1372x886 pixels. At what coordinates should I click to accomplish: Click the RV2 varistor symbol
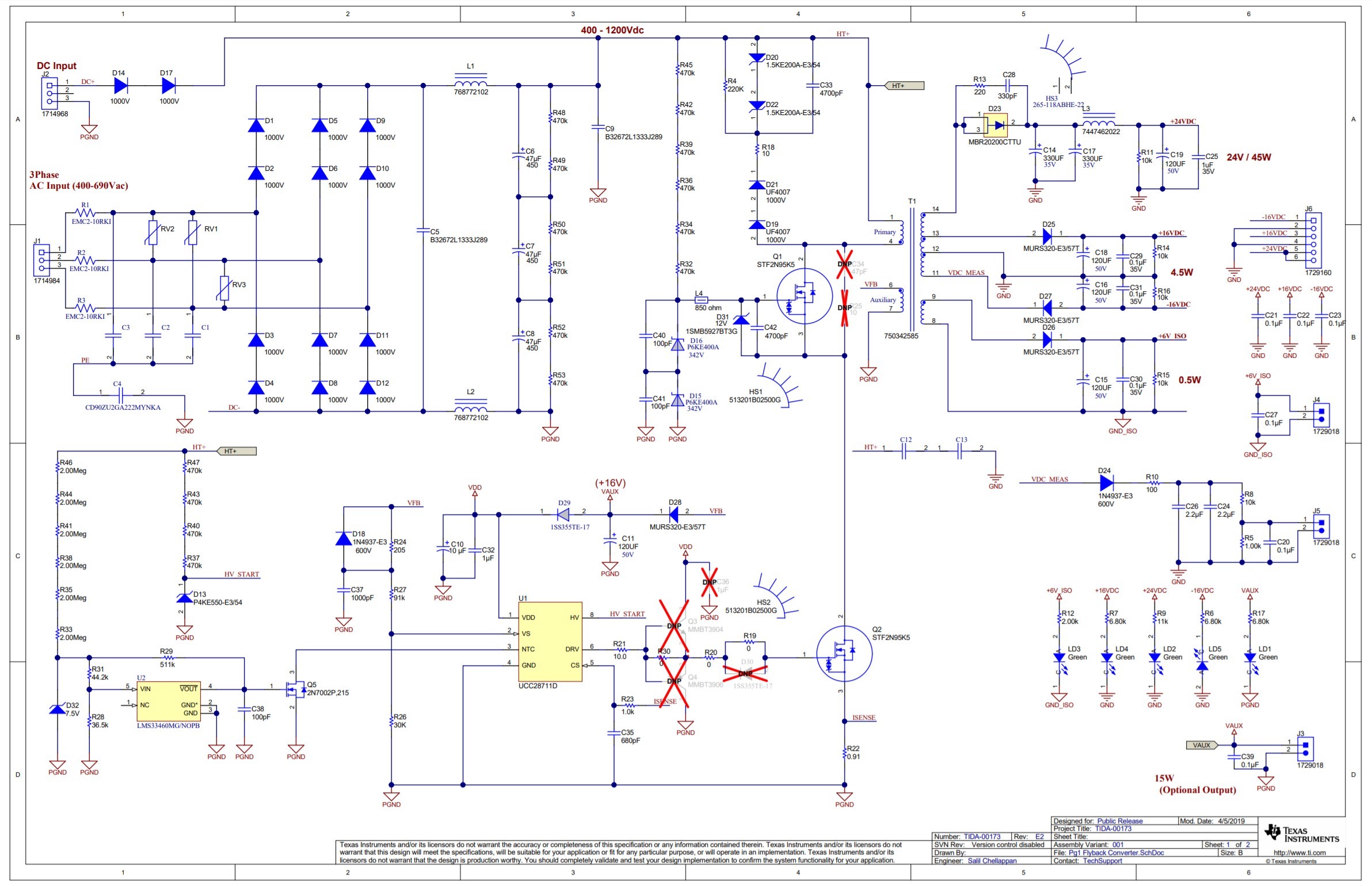[153, 232]
